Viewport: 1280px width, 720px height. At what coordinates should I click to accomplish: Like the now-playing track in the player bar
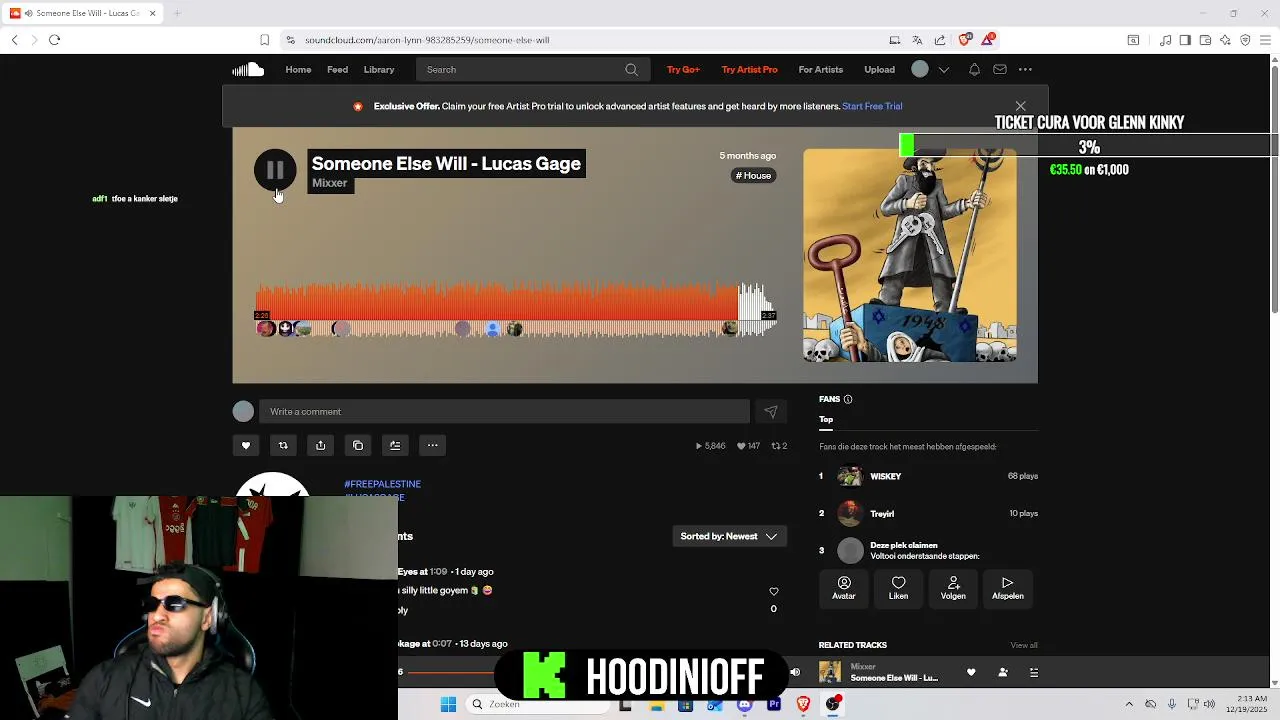click(x=970, y=672)
